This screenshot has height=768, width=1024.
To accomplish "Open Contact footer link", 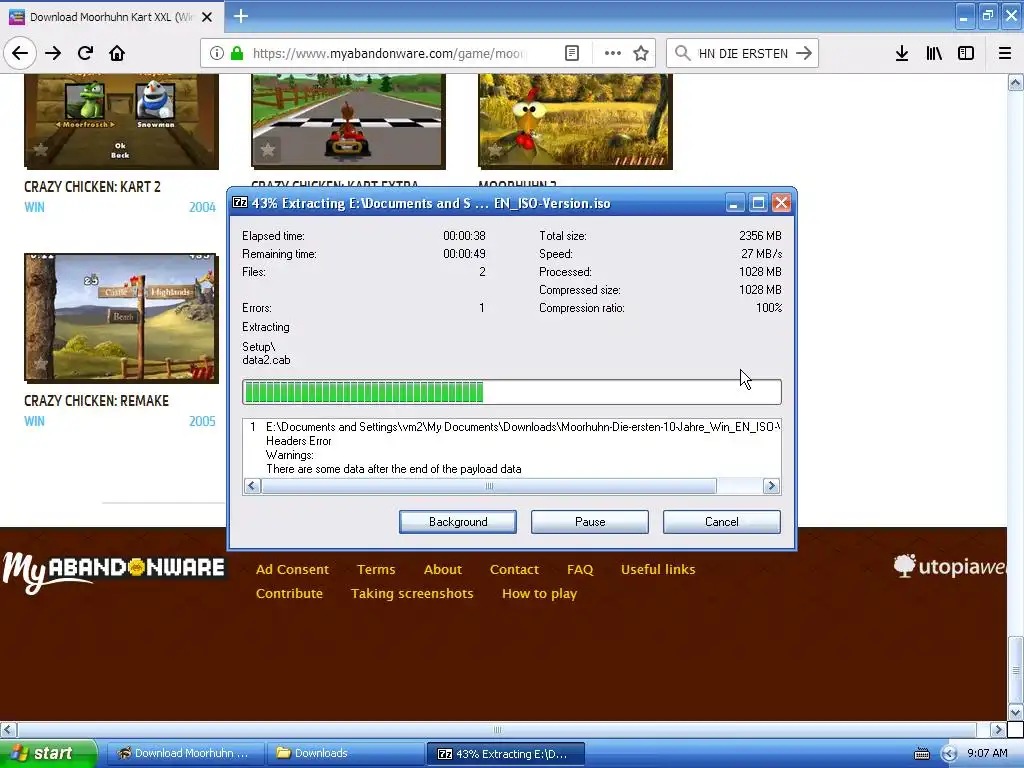I will [x=514, y=569].
